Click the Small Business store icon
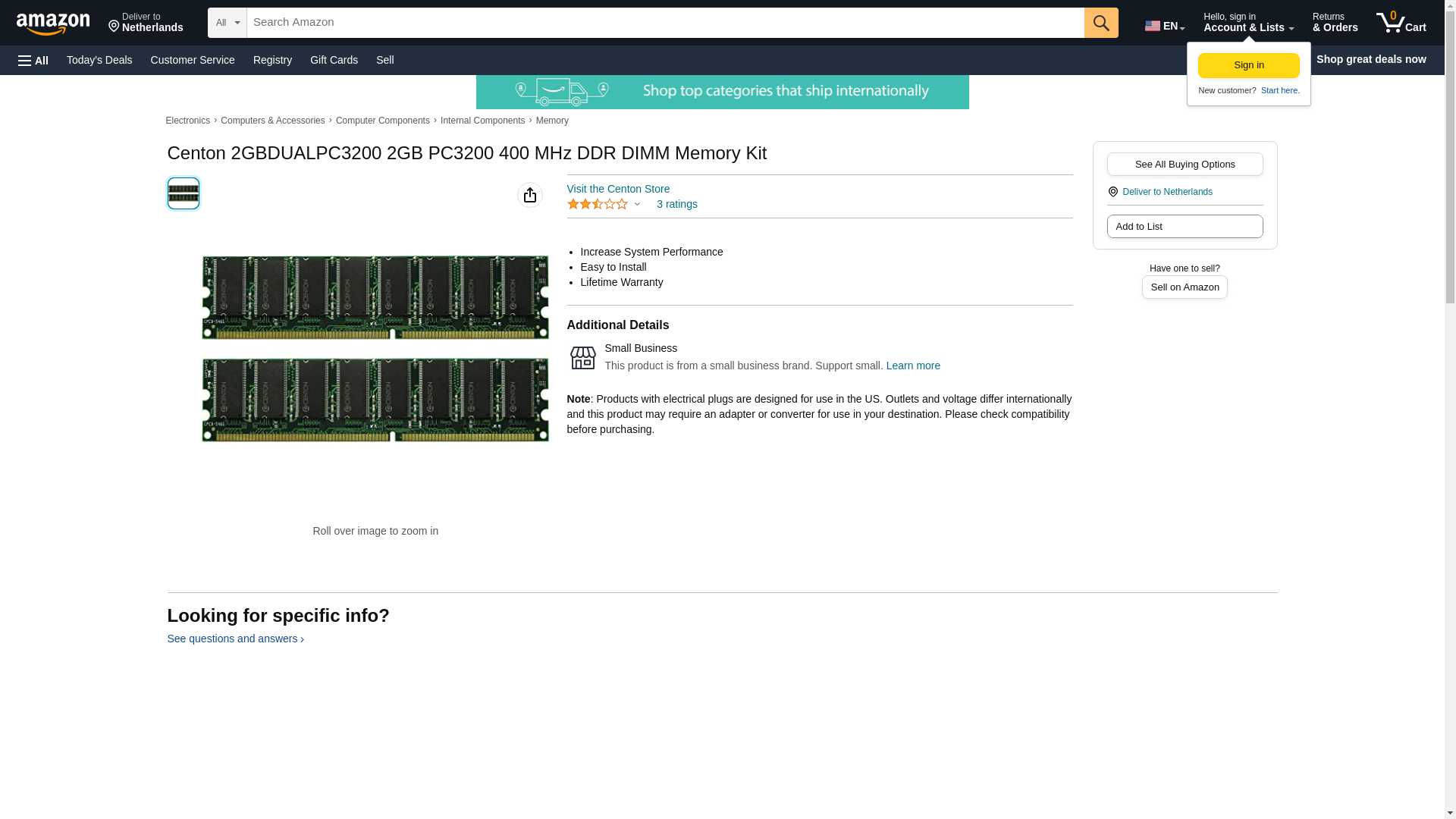 click(582, 358)
